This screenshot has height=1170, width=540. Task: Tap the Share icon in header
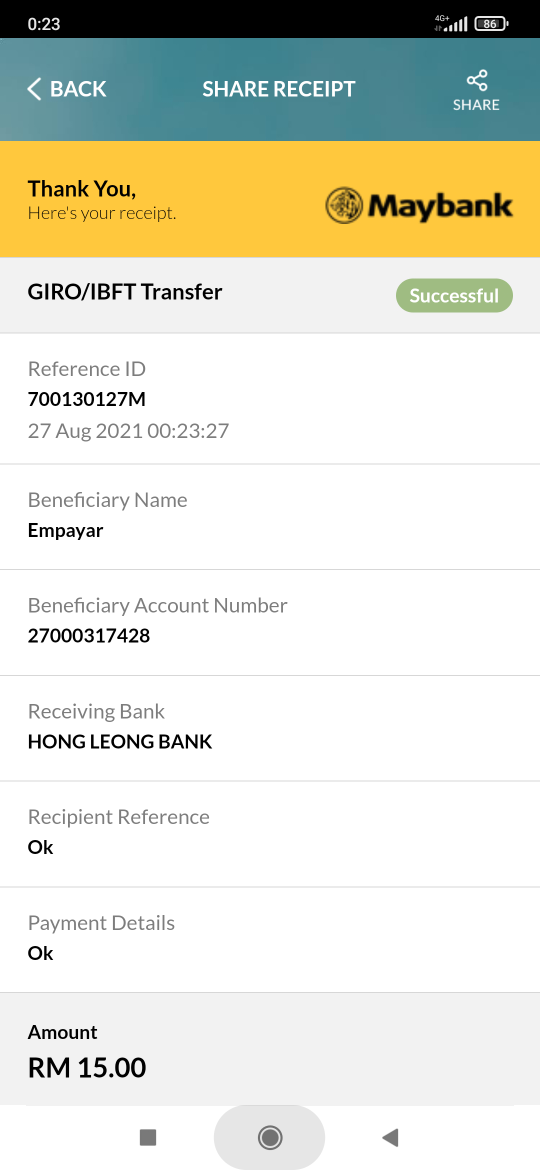coord(477,81)
